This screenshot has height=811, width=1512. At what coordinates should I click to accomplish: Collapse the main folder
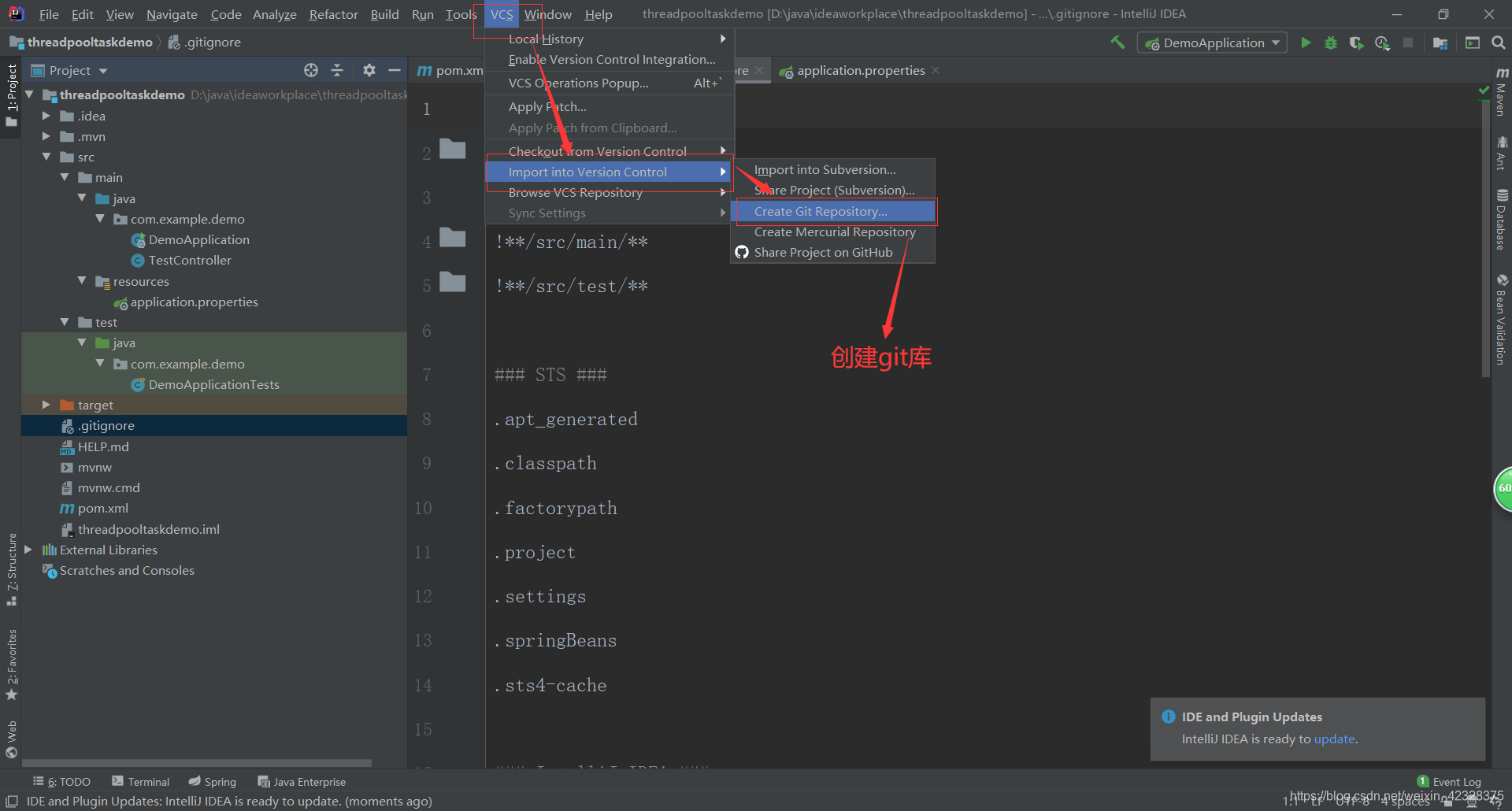65,177
